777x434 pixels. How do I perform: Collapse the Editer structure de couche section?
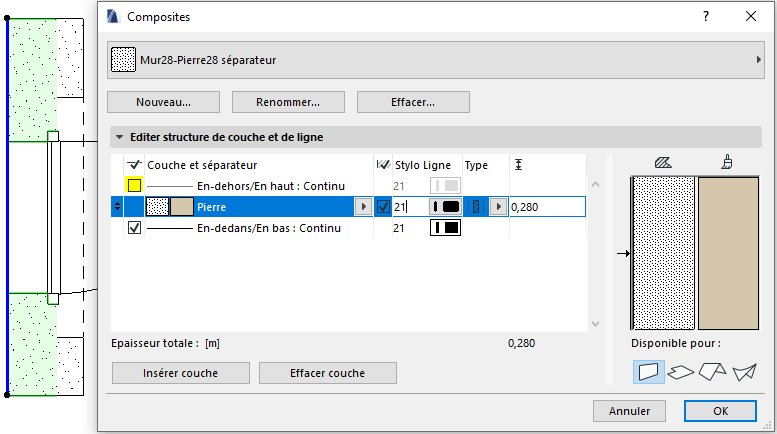tap(120, 137)
